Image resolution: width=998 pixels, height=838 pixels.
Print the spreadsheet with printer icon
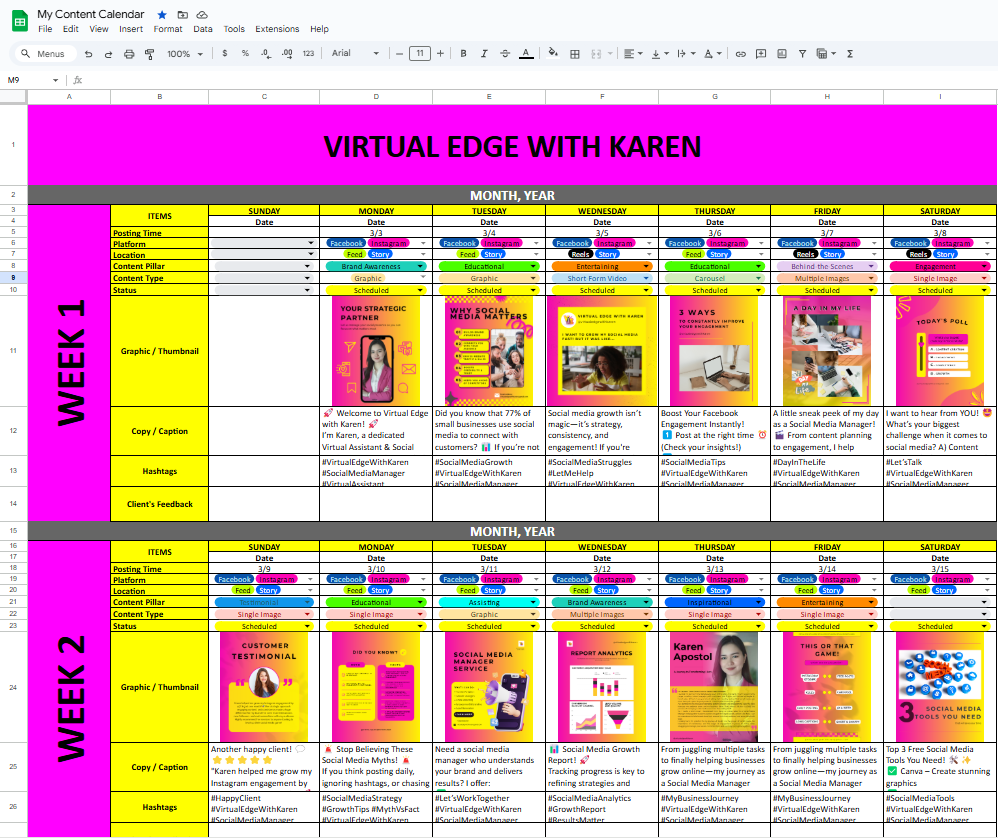pos(129,54)
